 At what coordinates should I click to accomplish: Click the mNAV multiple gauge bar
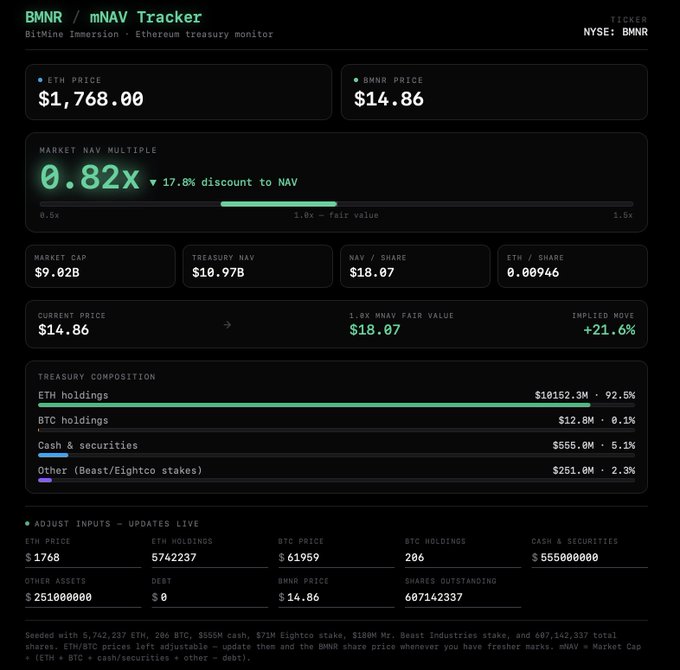tap(336, 204)
